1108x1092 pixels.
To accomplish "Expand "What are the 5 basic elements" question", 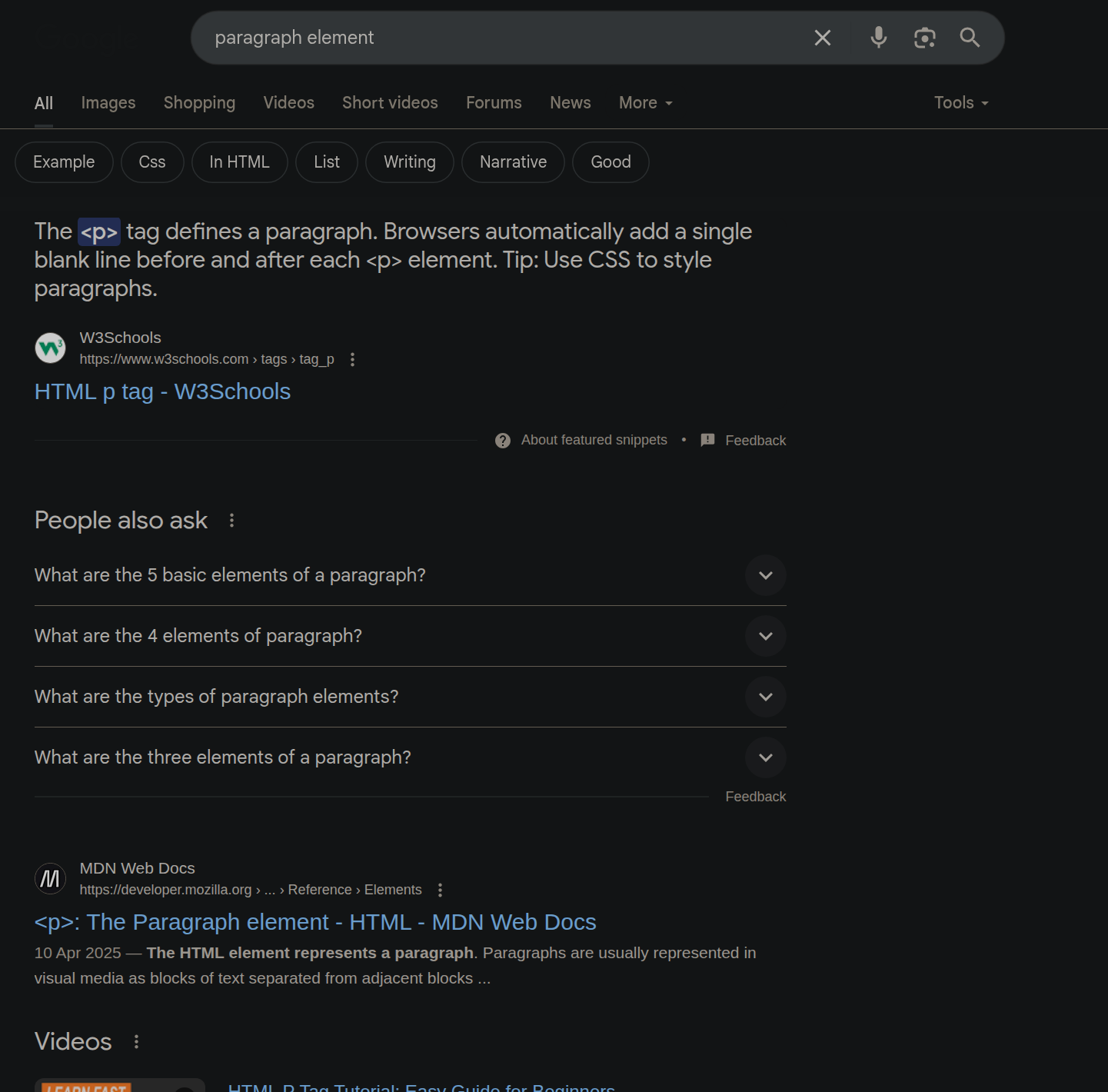I will (x=765, y=575).
